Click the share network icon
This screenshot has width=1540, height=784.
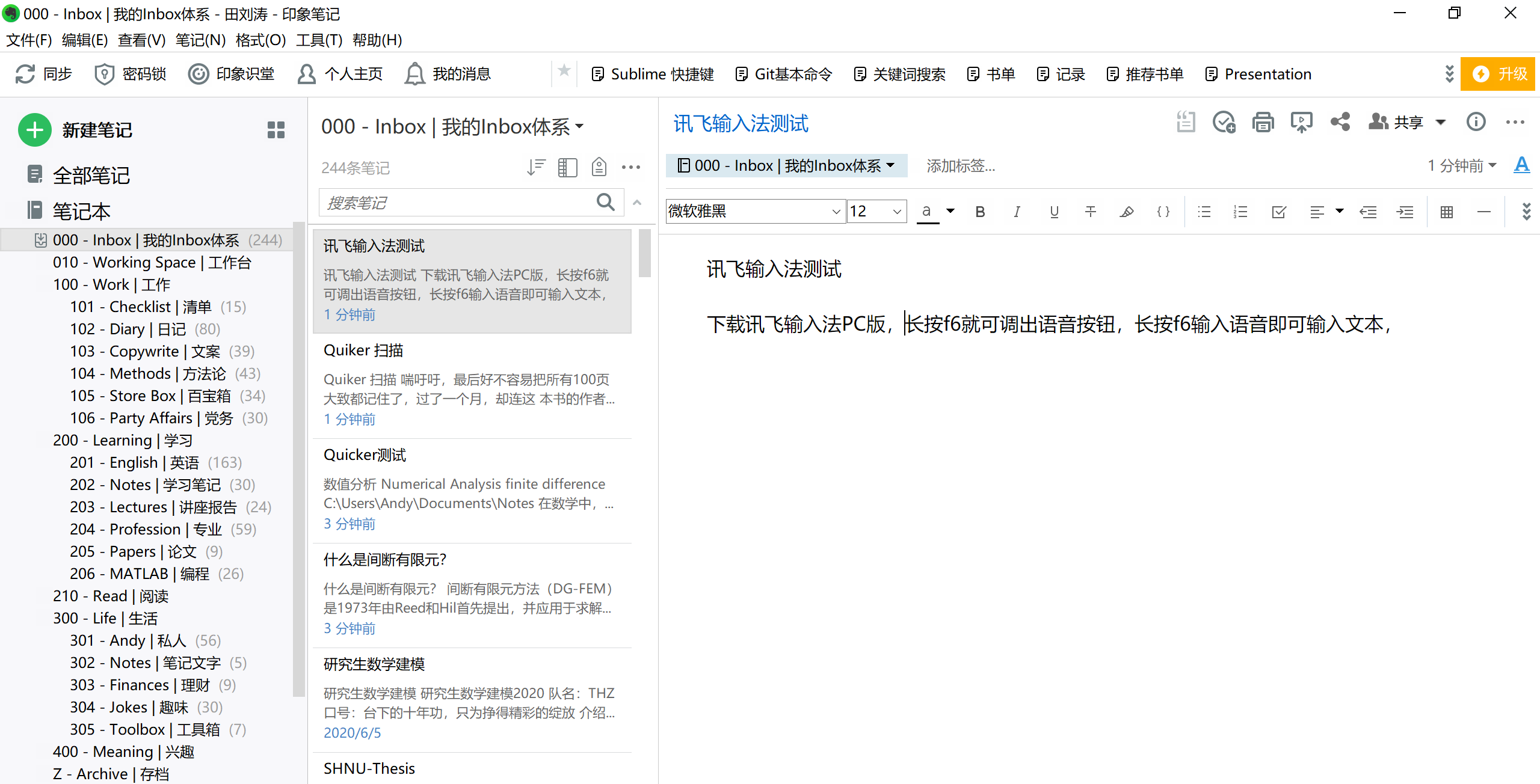(1340, 122)
